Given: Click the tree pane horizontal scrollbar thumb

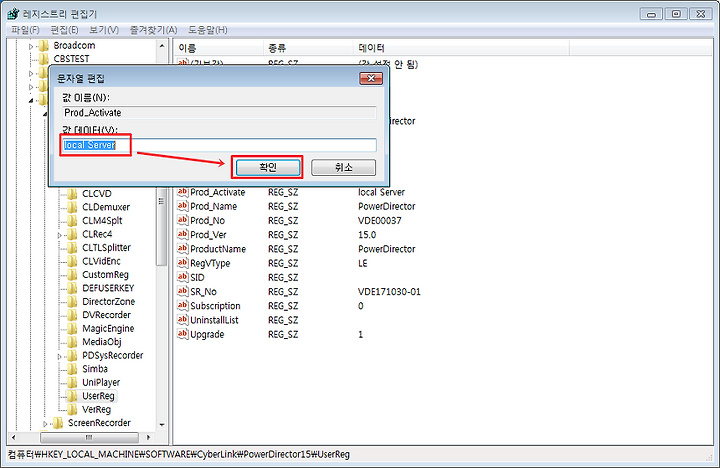Looking at the screenshot, I should point(89,437).
